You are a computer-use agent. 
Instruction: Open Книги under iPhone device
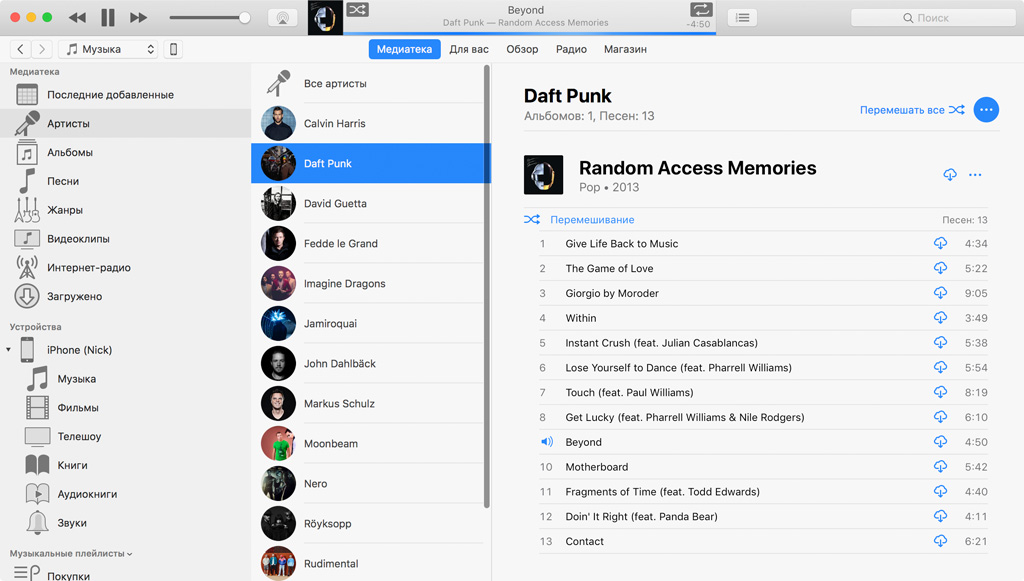click(125, 465)
